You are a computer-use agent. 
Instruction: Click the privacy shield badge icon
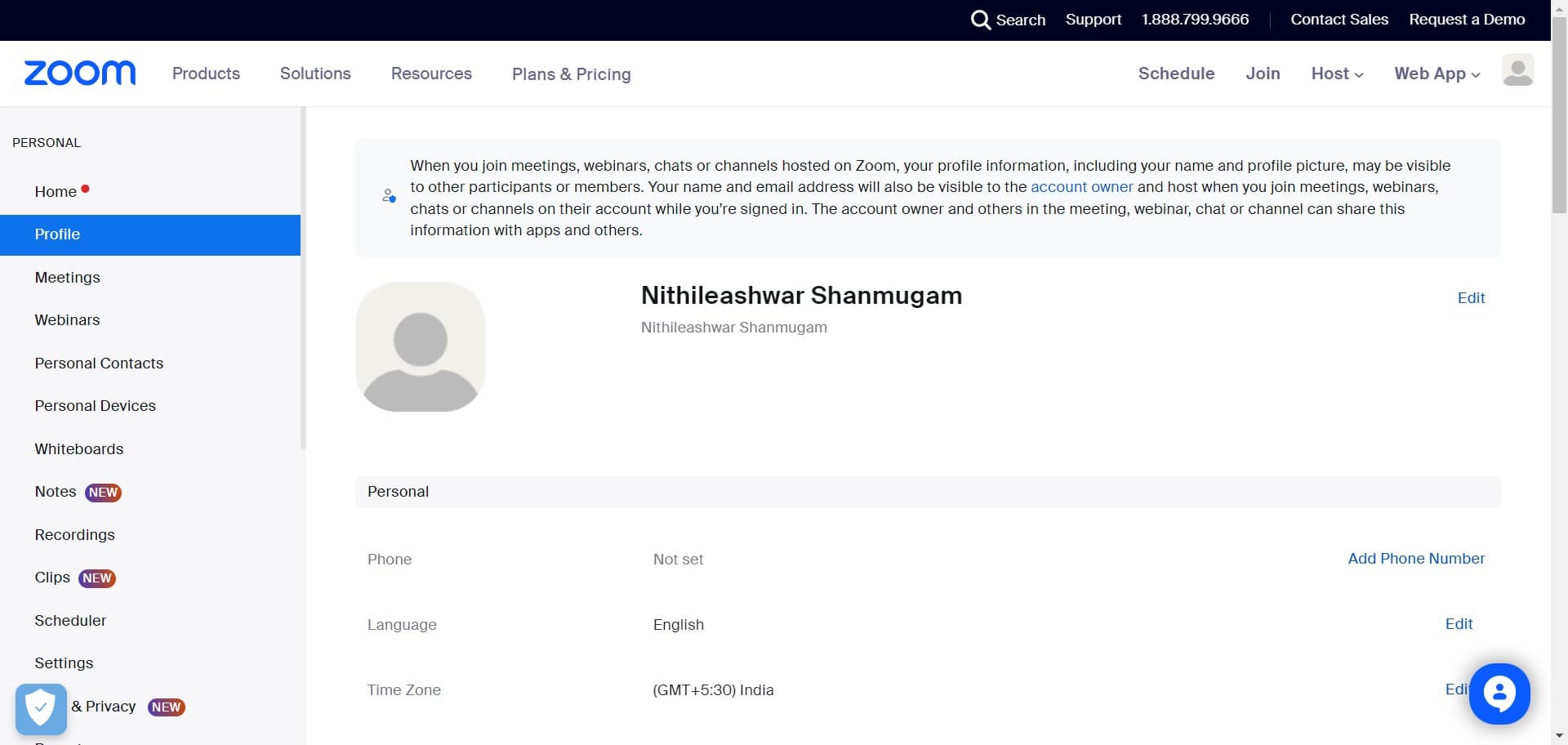(x=41, y=708)
